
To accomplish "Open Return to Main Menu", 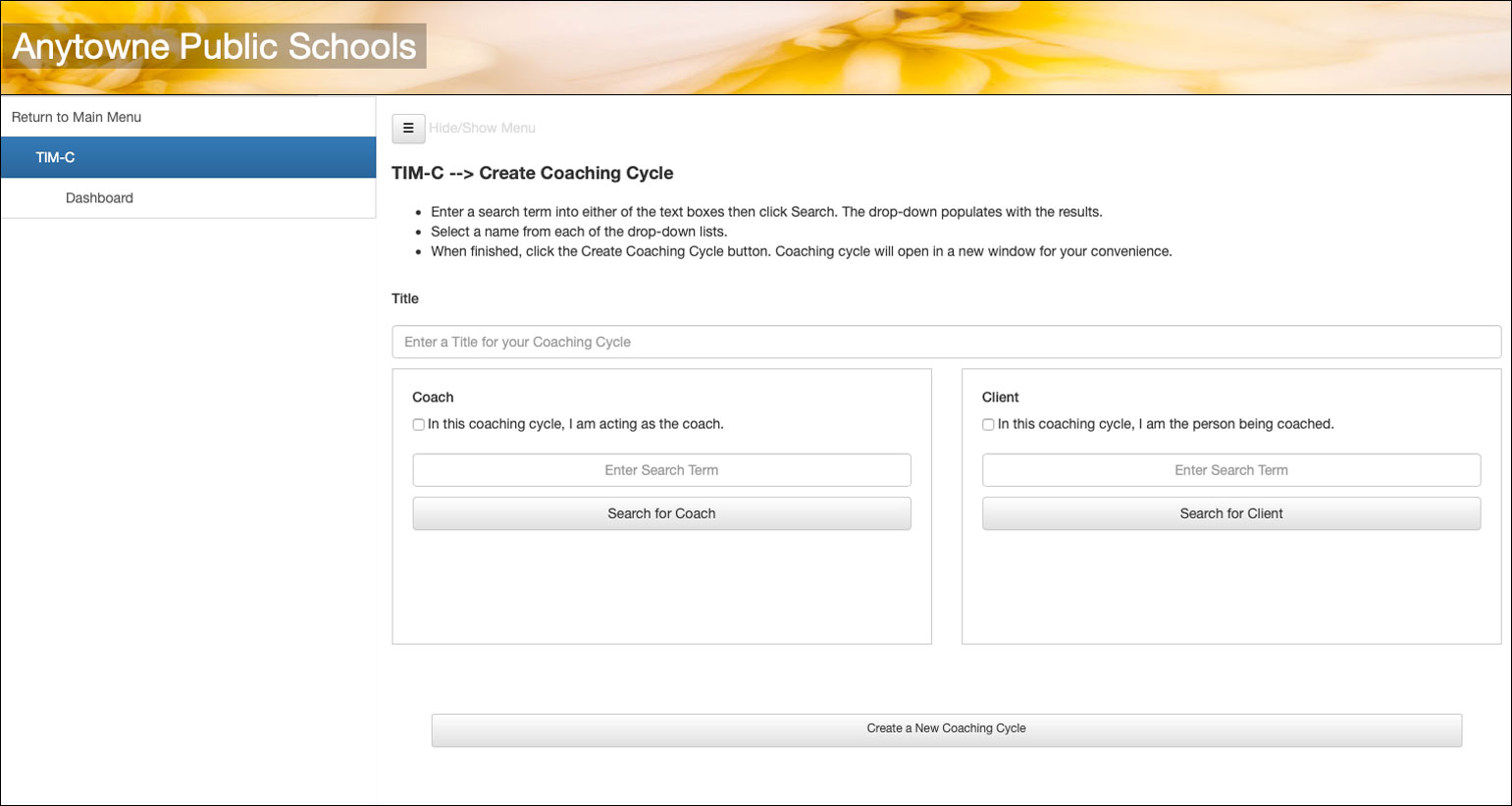I will (188, 117).
